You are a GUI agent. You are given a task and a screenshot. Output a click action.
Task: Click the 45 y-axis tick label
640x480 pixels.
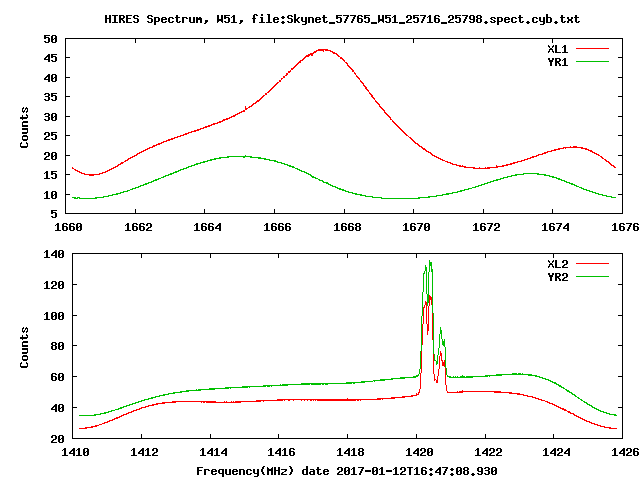(51, 58)
